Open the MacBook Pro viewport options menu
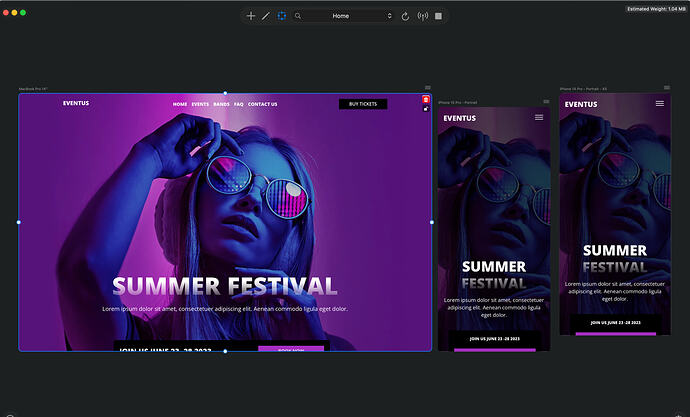 point(428,88)
